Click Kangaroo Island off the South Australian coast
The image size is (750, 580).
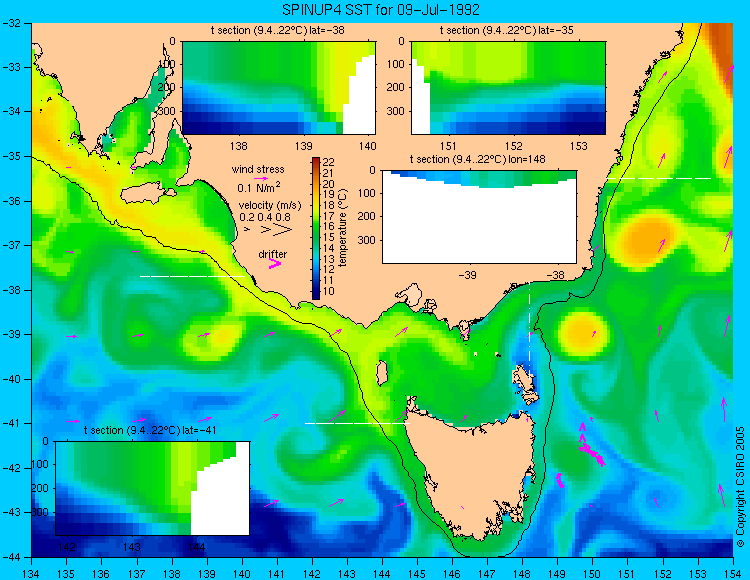[x=147, y=194]
